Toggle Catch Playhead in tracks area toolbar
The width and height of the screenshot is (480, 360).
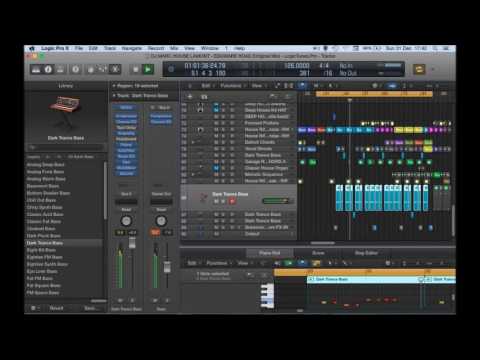[302, 86]
